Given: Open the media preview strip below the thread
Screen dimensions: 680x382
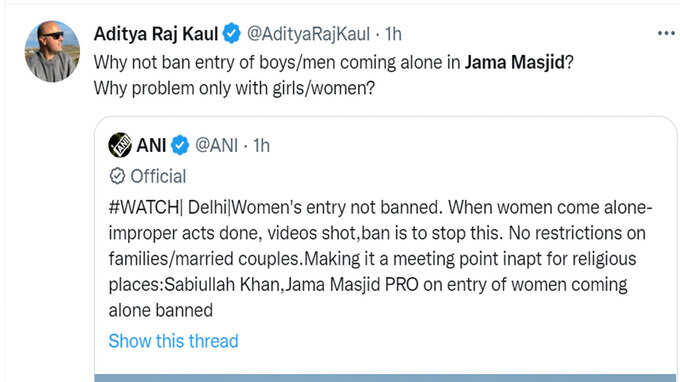Looking at the screenshot, I should (x=385, y=378).
